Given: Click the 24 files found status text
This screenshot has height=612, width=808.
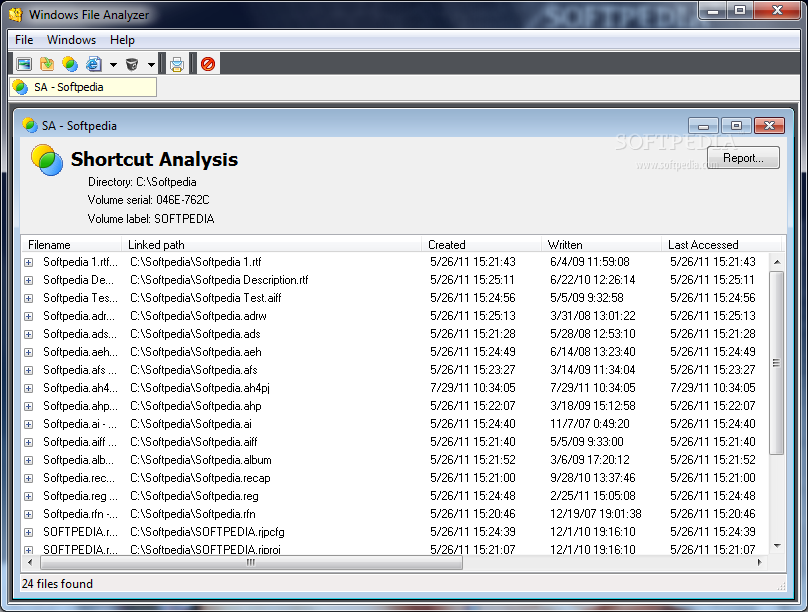Looking at the screenshot, I should tap(57, 584).
